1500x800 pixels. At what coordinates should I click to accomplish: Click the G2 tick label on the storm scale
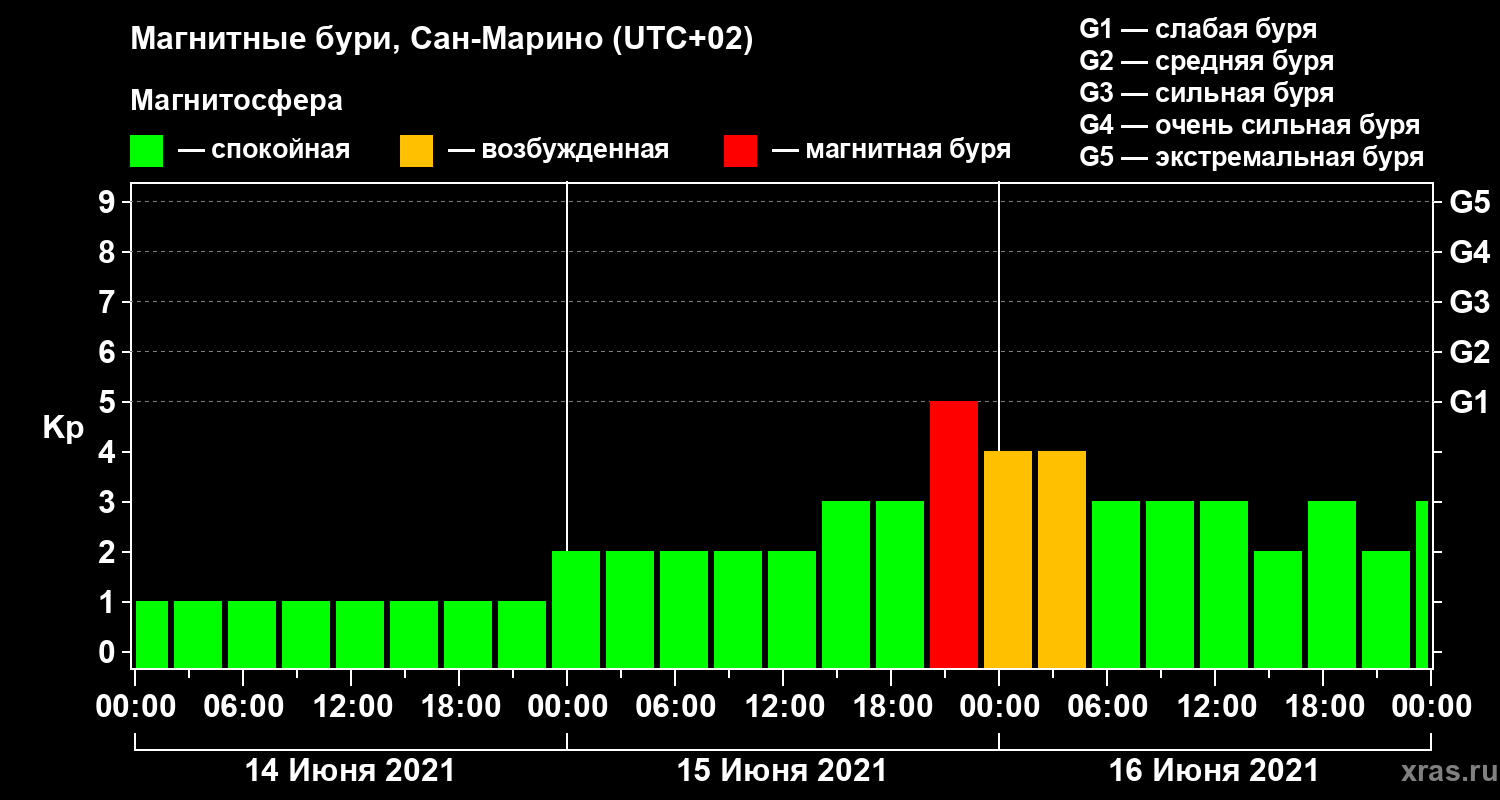pyautogui.click(x=1469, y=352)
